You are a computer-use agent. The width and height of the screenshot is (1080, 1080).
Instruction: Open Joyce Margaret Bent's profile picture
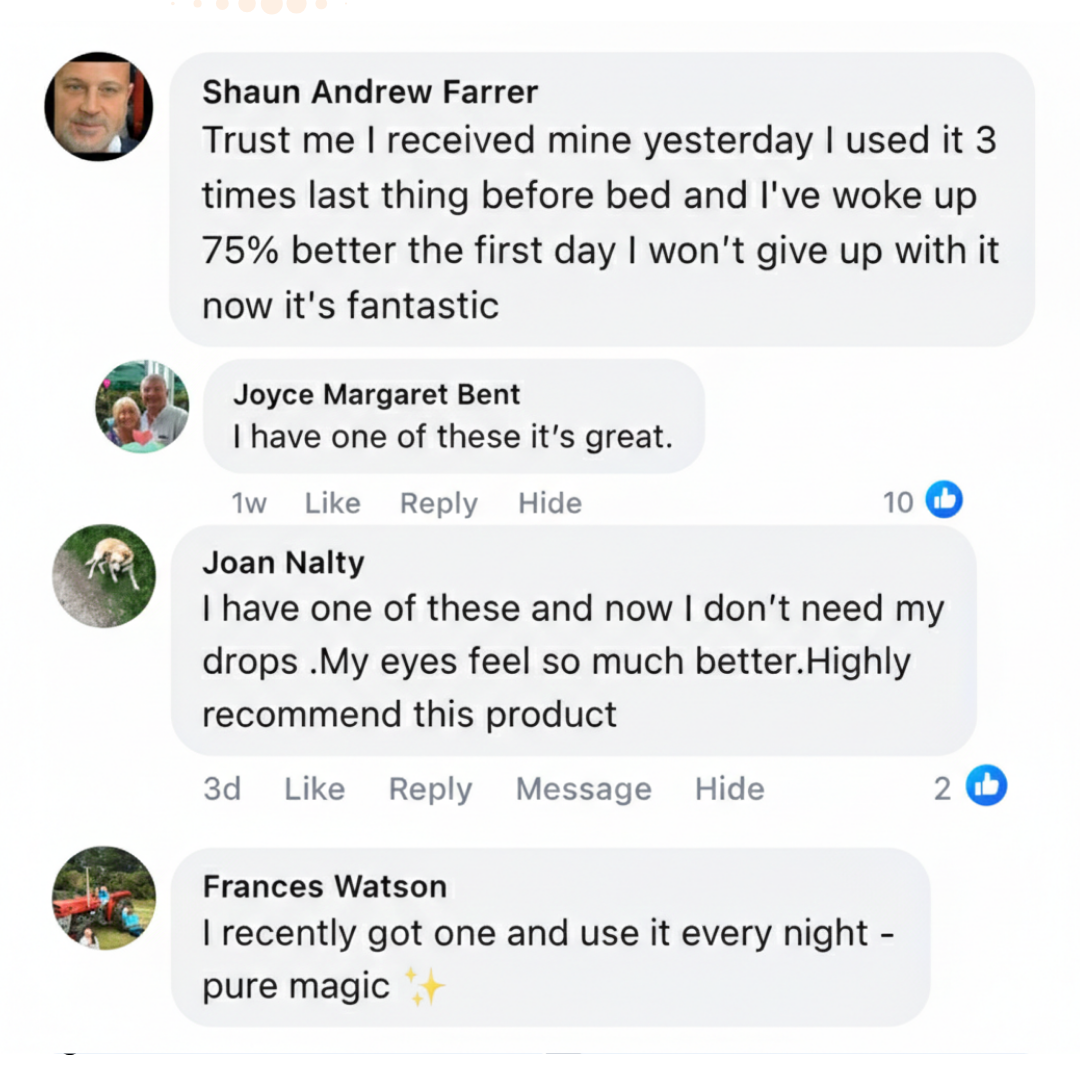point(142,407)
